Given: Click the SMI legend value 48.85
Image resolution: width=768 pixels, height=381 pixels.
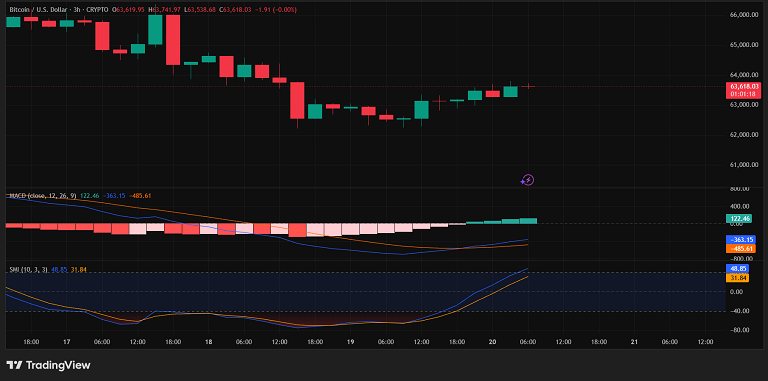Looking at the screenshot, I should click(59, 269).
